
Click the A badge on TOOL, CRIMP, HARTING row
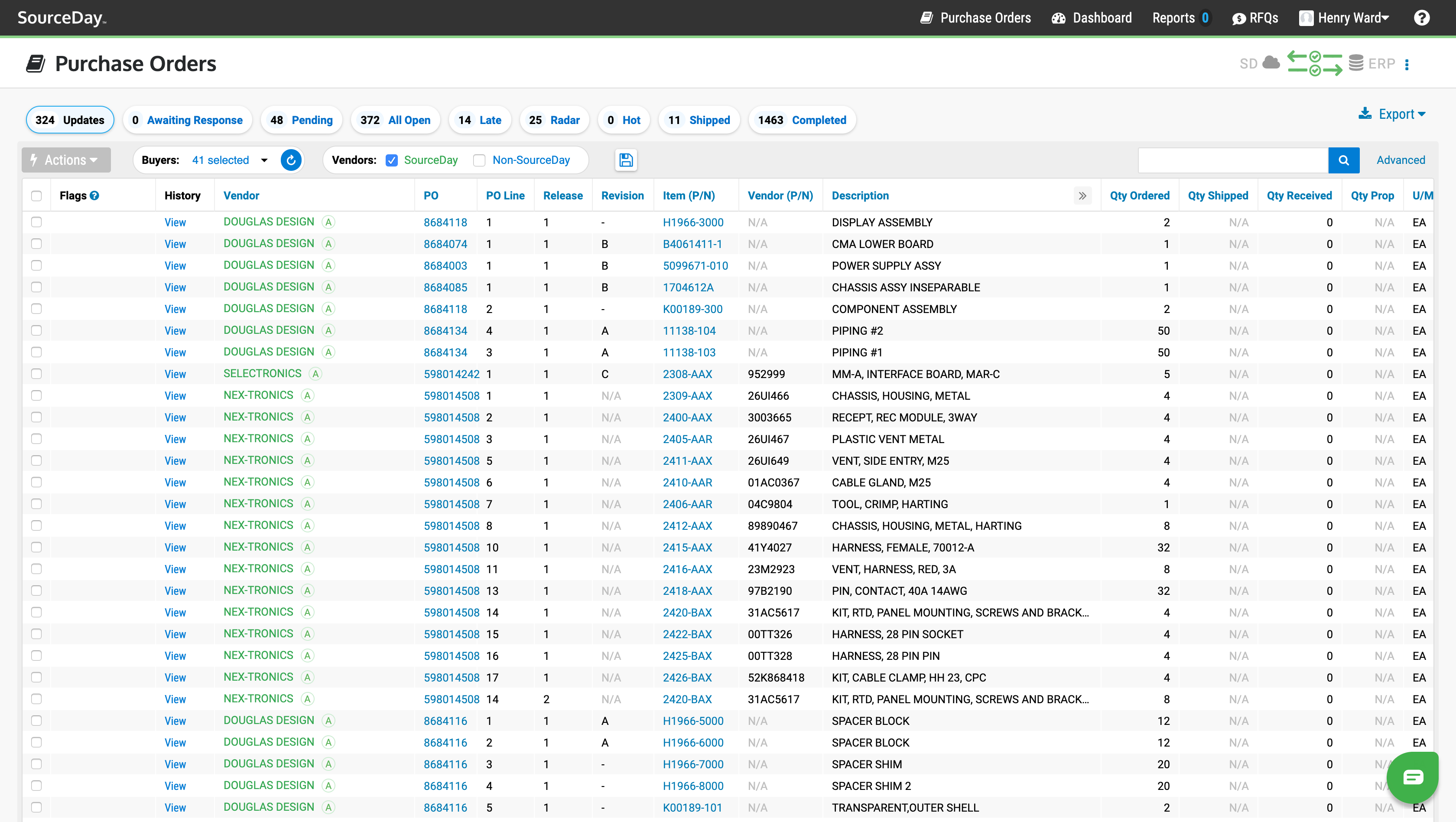(x=308, y=504)
